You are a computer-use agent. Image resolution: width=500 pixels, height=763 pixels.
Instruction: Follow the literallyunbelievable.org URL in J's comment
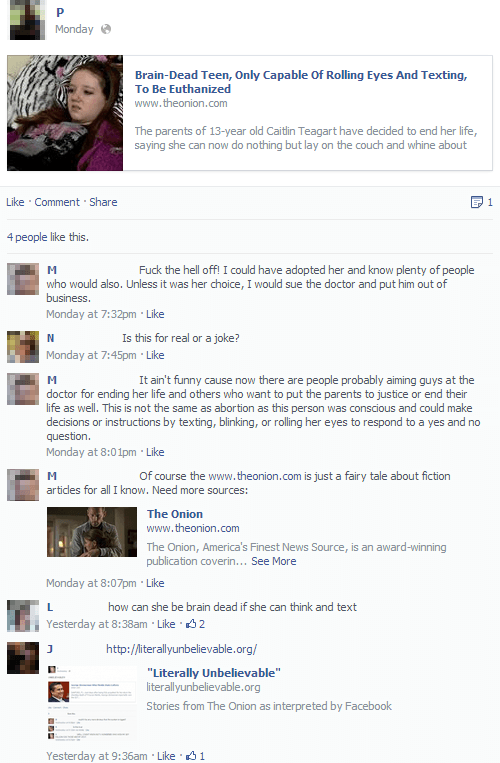(x=181, y=649)
